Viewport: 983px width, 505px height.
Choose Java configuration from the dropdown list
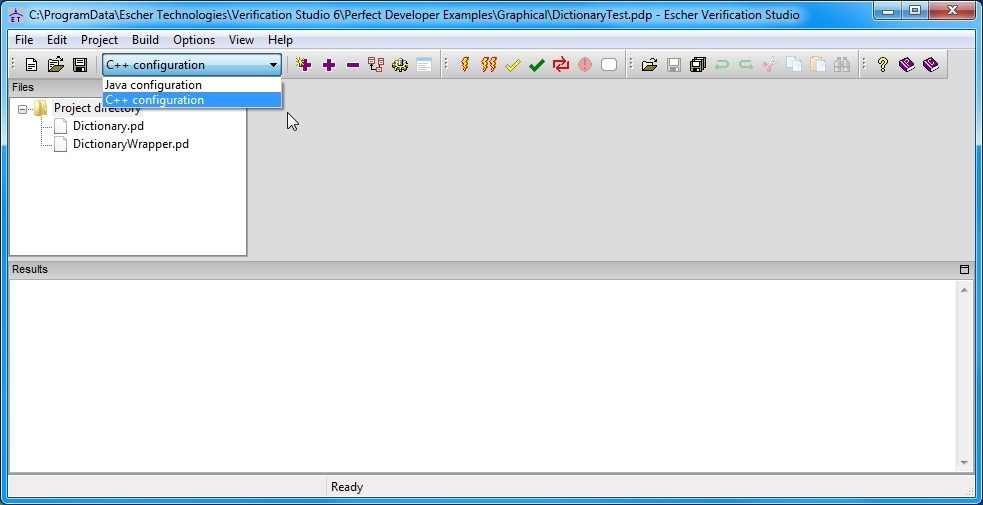[192, 85]
